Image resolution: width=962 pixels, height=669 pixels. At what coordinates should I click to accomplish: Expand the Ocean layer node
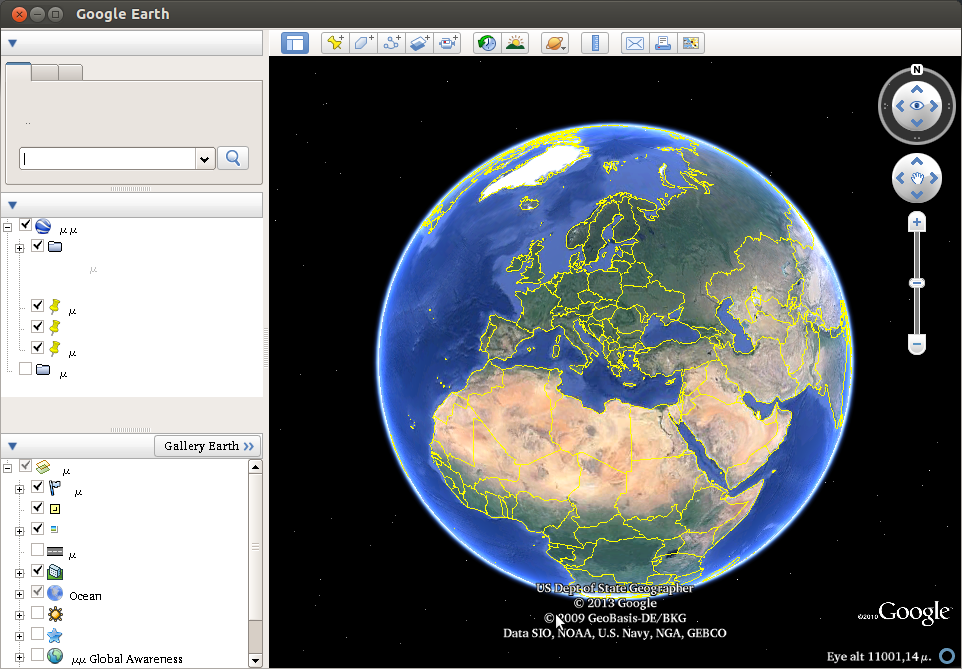coord(20,594)
